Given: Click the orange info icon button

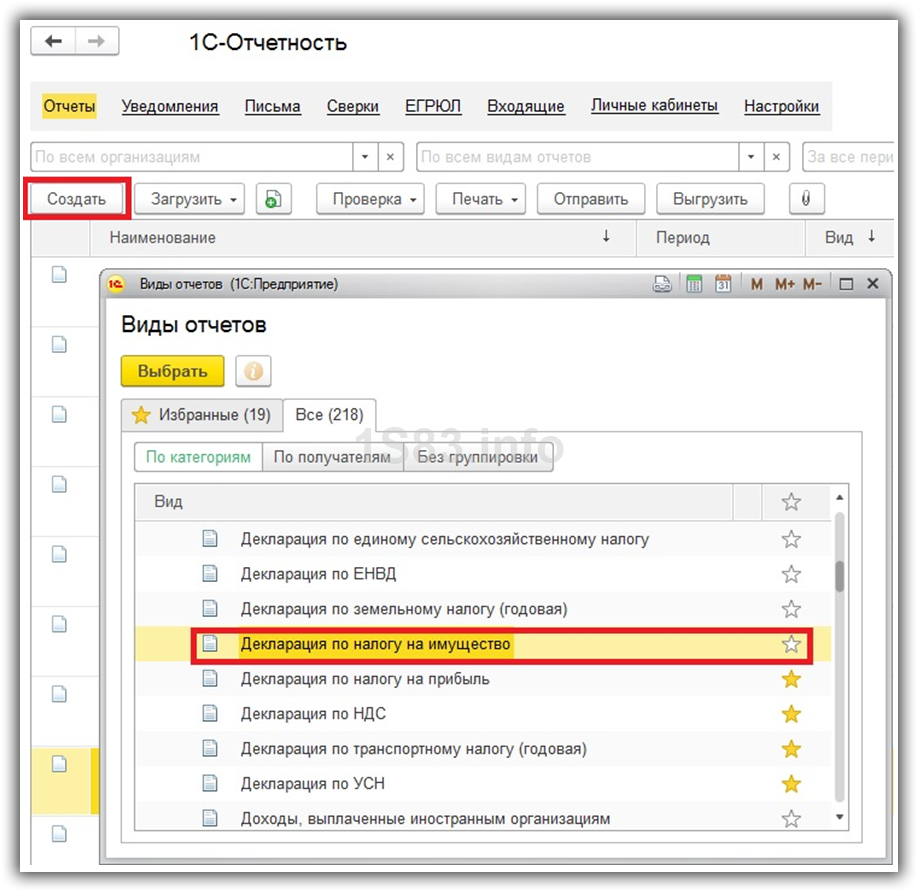Looking at the screenshot, I should click(x=254, y=371).
